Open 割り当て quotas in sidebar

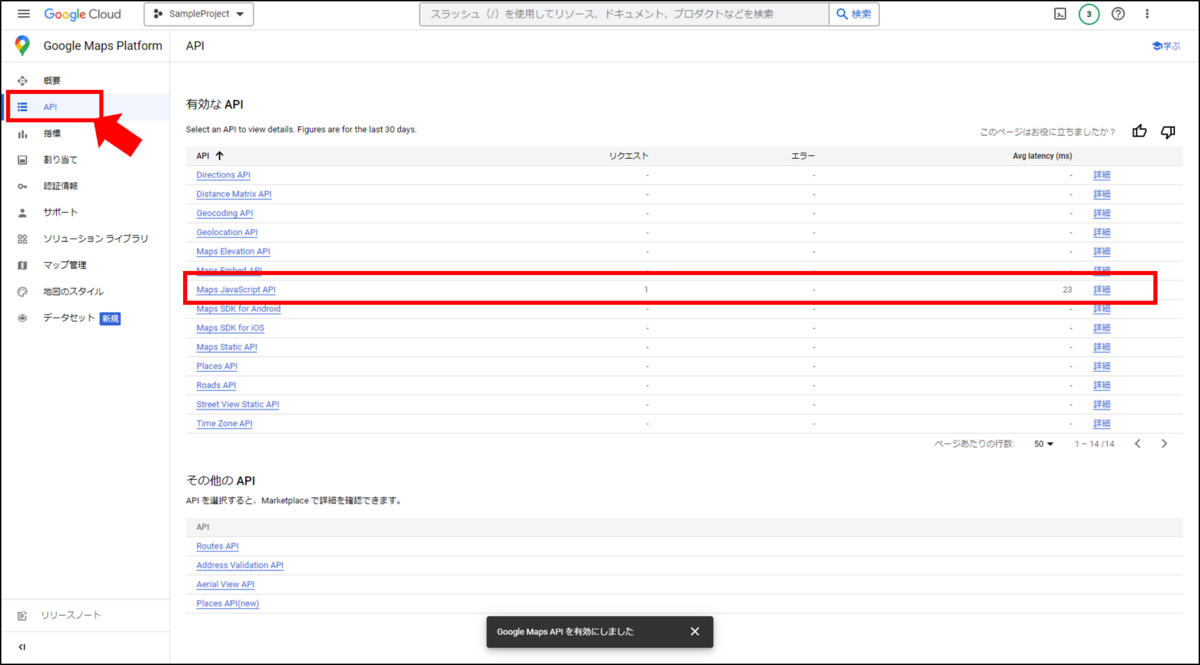[x=60, y=159]
